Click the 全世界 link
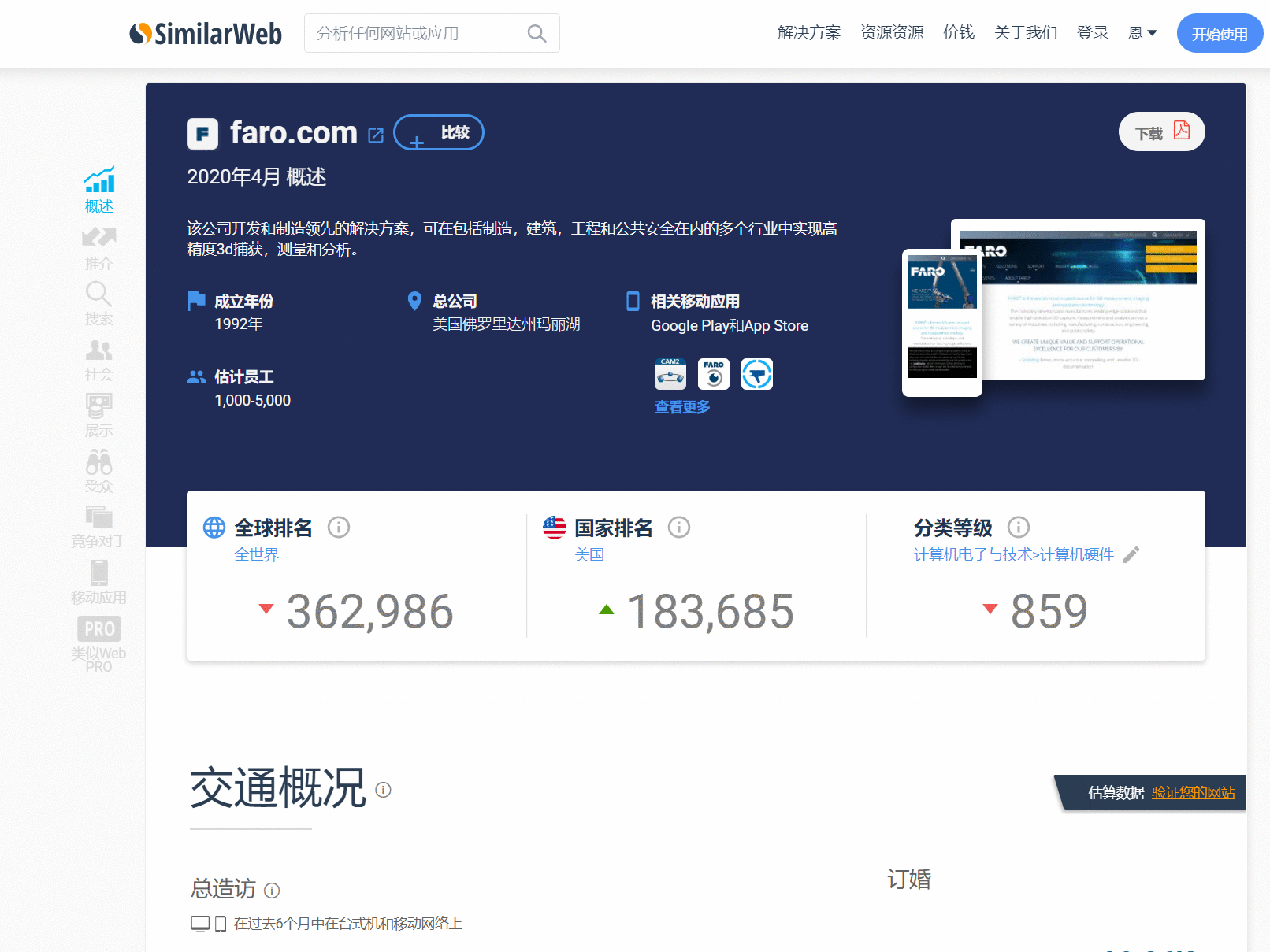The height and width of the screenshot is (952, 1270). coord(257,554)
